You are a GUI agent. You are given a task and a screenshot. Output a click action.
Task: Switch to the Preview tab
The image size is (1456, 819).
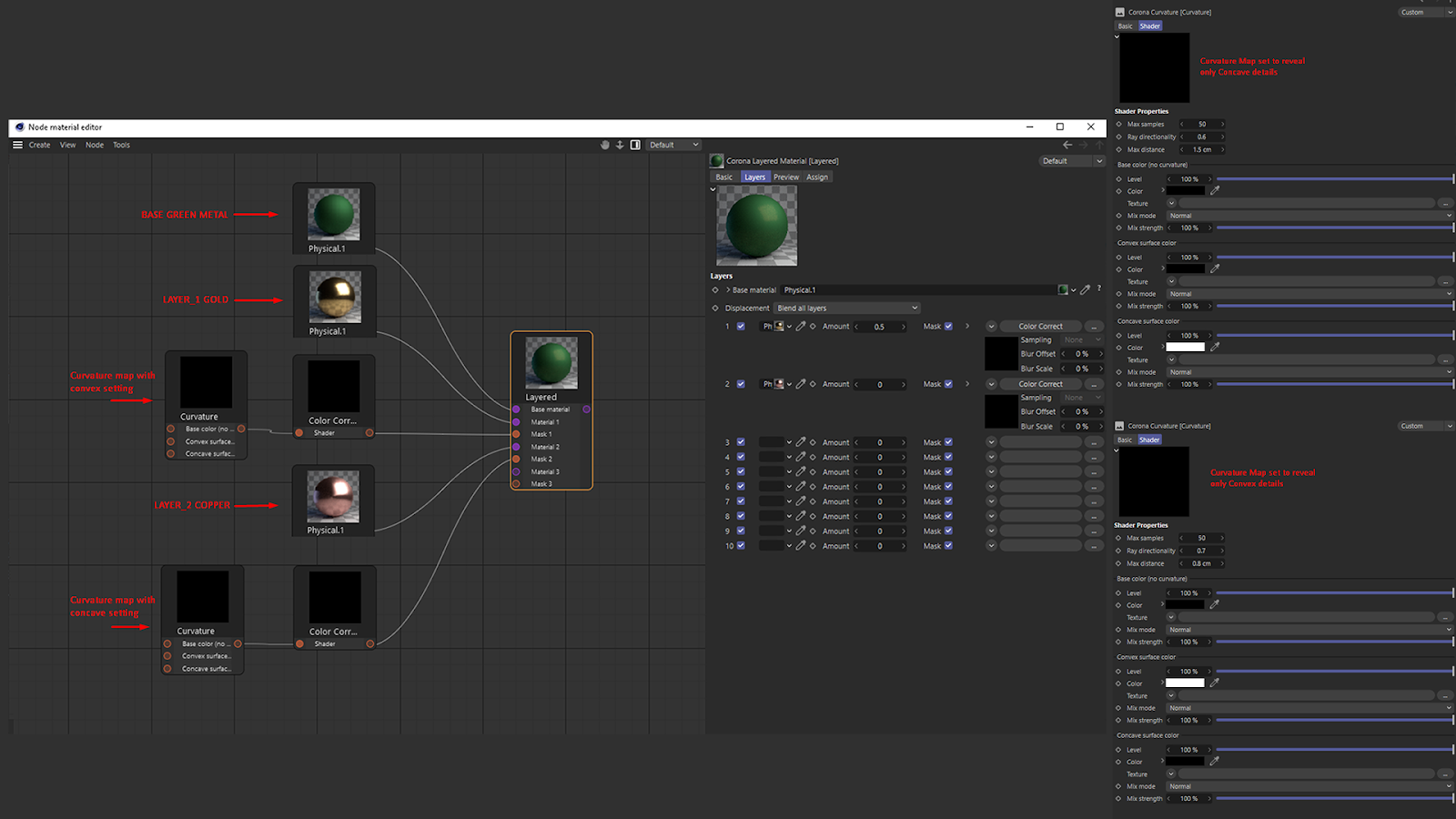786,177
